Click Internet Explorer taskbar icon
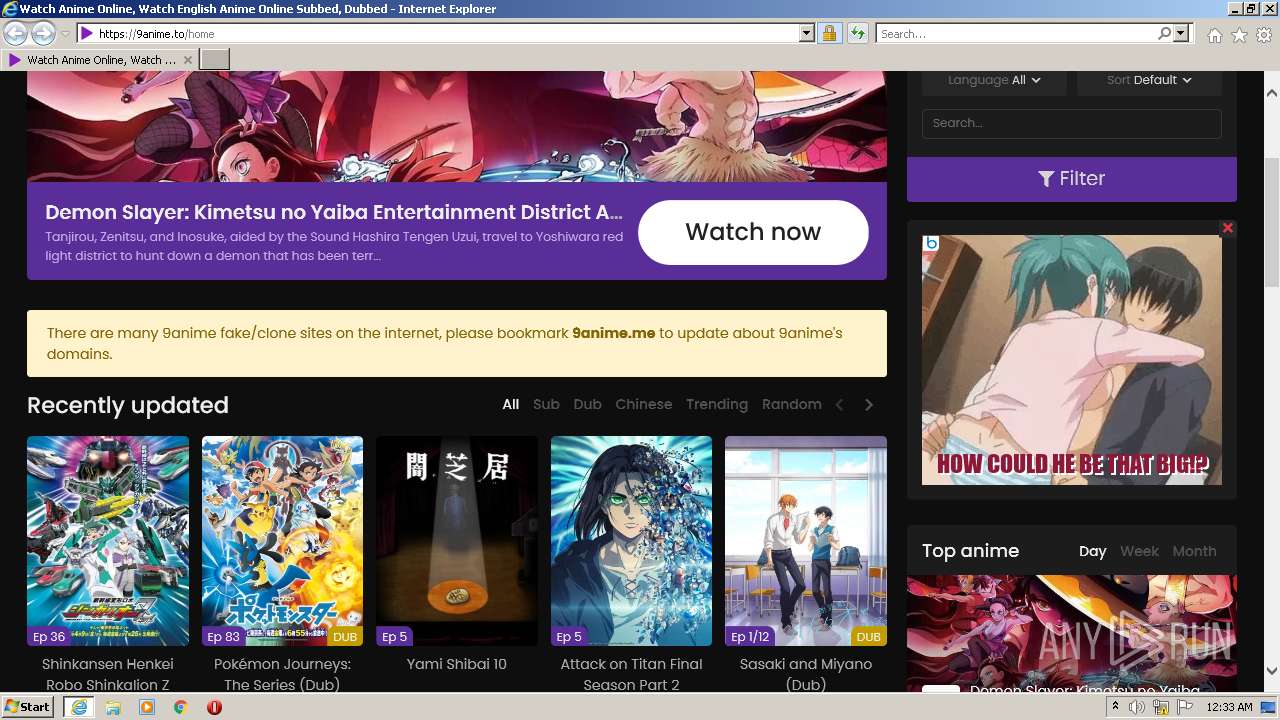 [x=78, y=707]
